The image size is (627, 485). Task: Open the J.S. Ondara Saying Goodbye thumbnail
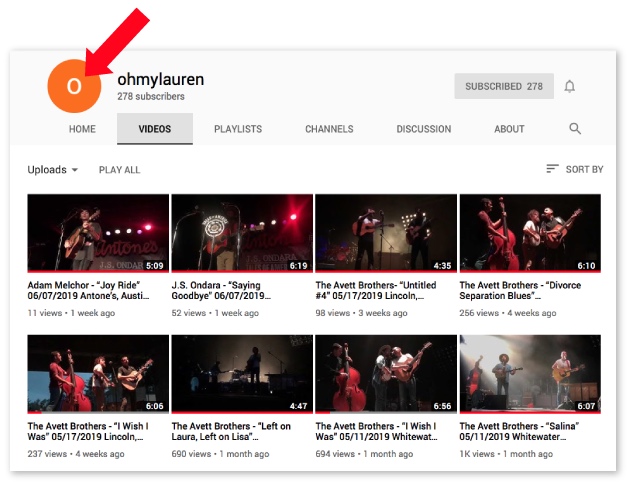point(242,233)
